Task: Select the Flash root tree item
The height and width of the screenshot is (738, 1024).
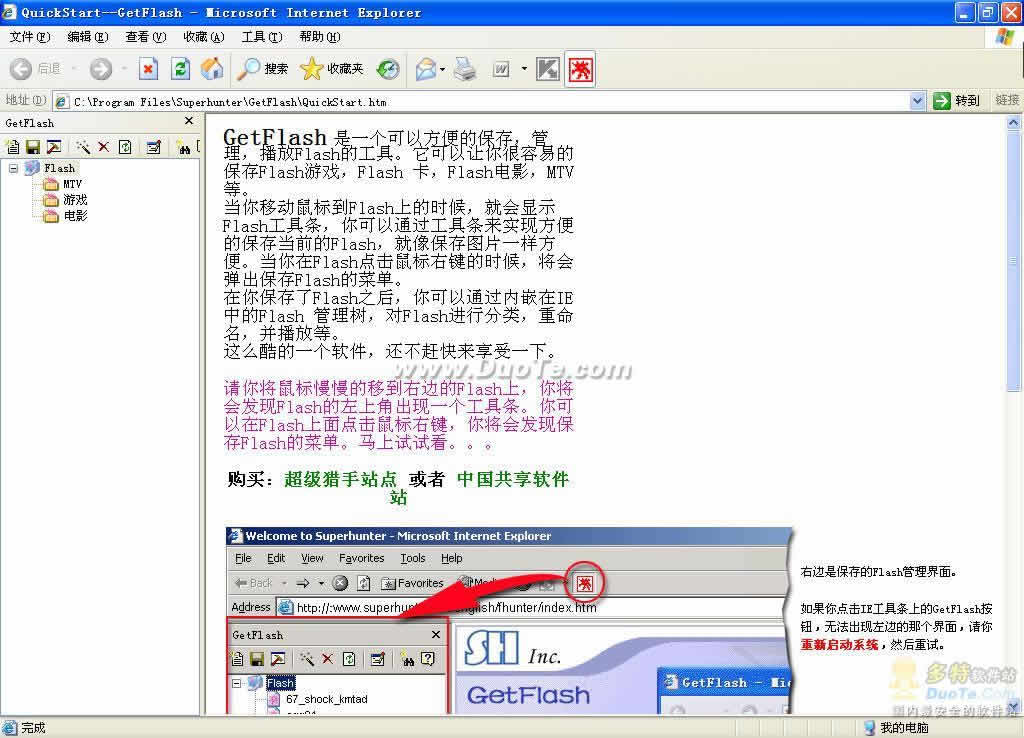Action: [x=59, y=168]
